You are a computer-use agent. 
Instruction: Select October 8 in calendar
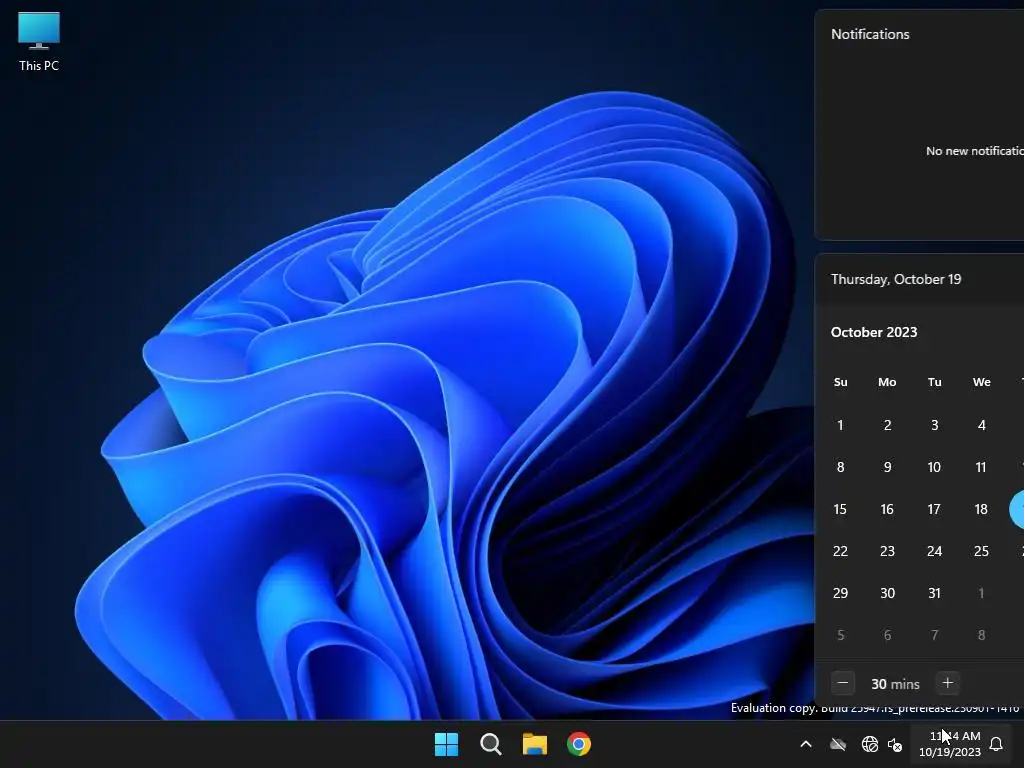tap(840, 467)
